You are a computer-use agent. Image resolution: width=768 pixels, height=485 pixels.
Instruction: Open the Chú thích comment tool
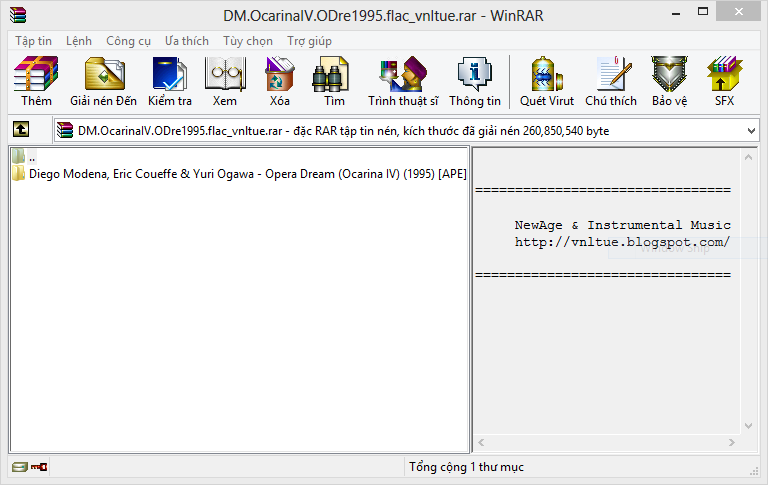[x=611, y=81]
